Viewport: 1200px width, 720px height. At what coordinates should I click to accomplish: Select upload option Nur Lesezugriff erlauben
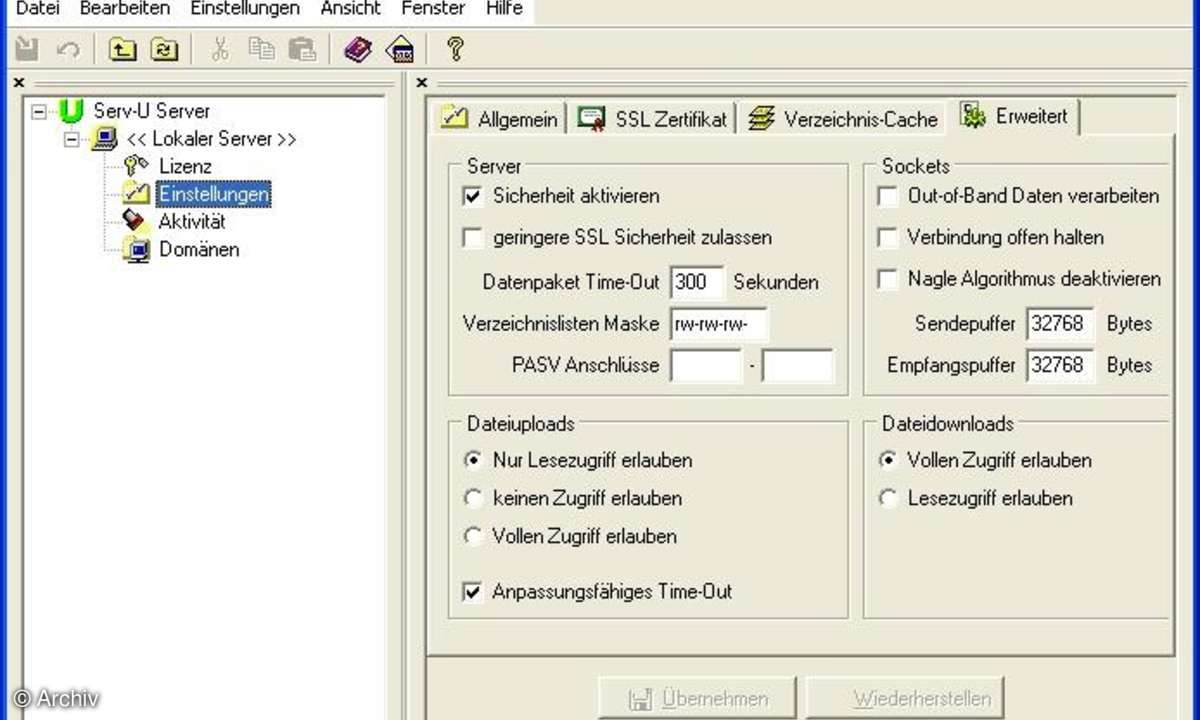click(x=474, y=461)
